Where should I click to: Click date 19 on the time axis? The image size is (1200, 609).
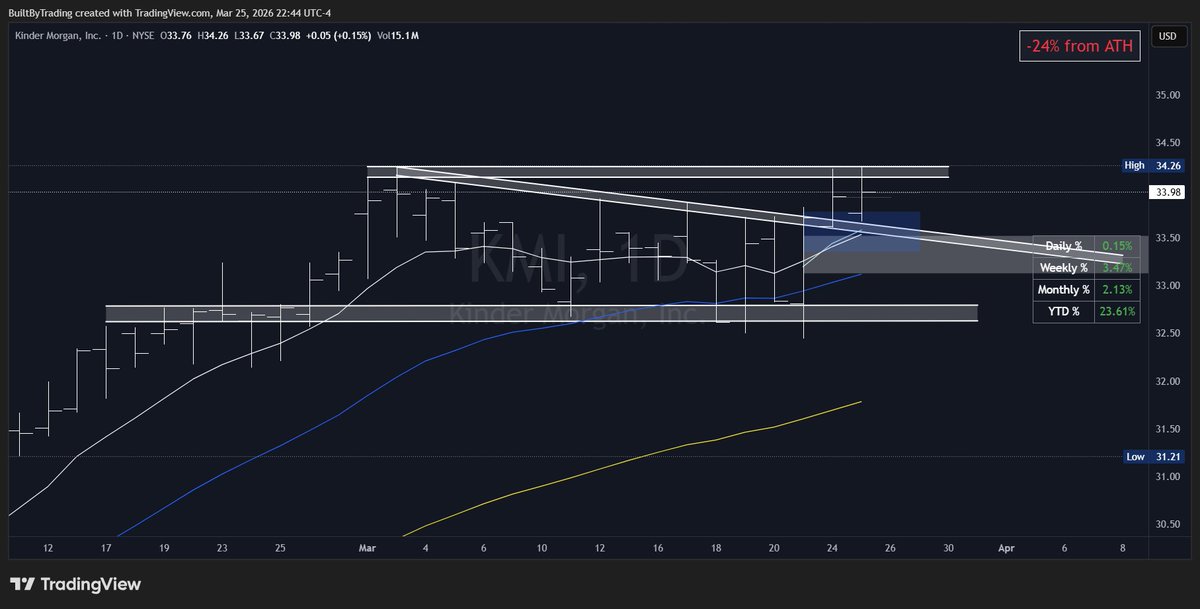164,548
